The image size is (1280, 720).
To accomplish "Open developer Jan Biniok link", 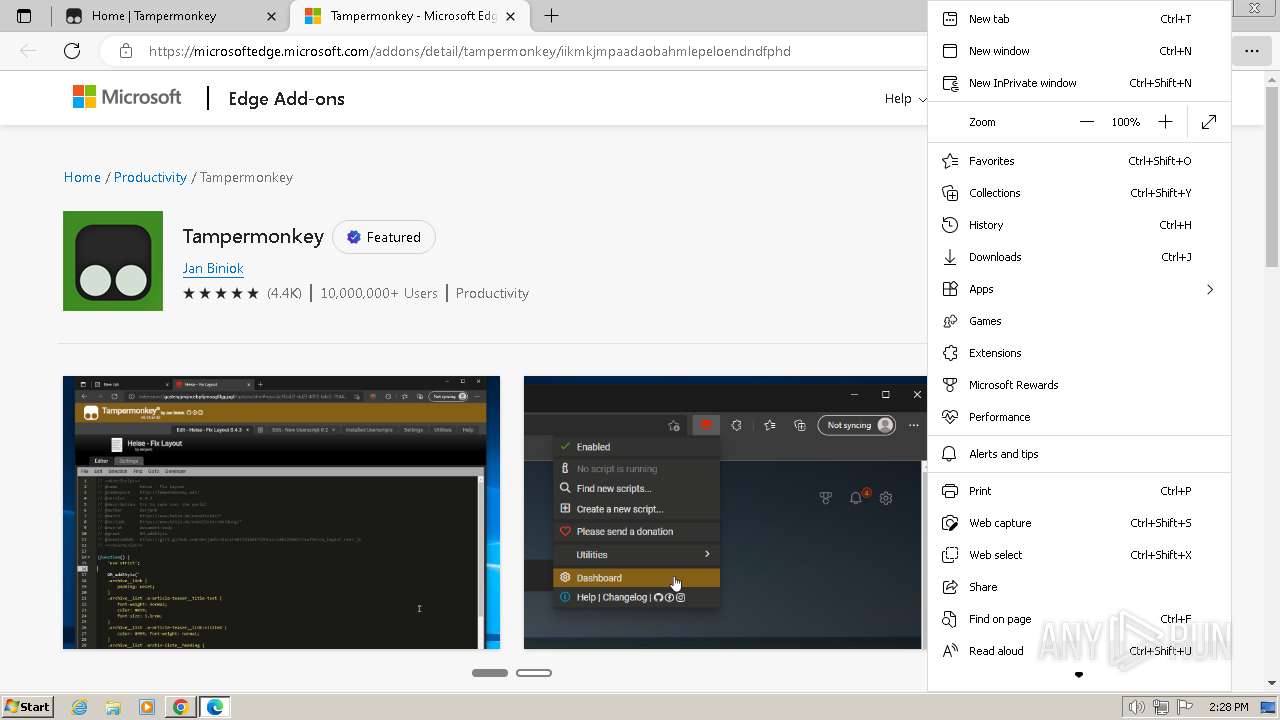I will tap(213, 268).
